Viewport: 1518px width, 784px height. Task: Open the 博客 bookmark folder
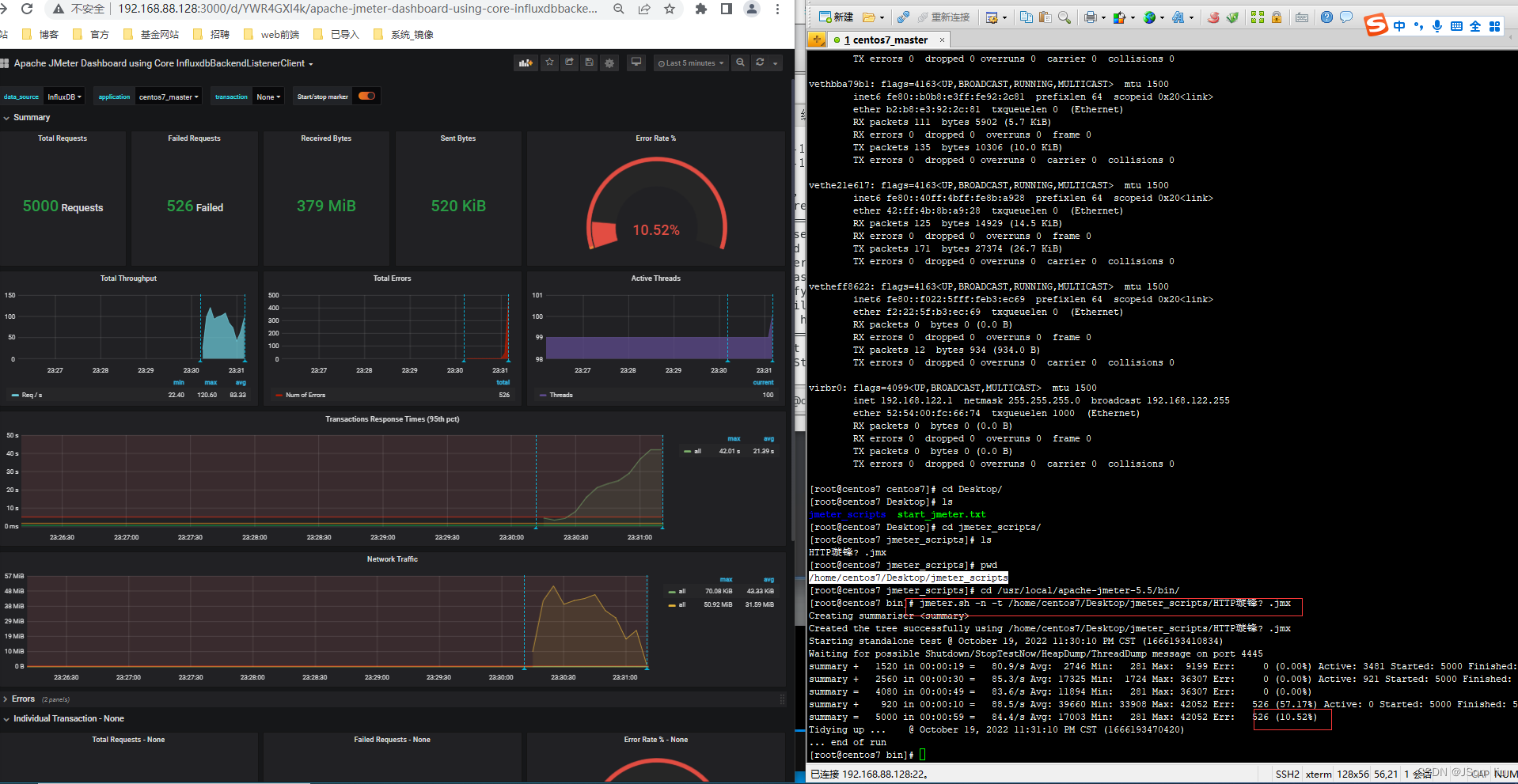(40, 34)
